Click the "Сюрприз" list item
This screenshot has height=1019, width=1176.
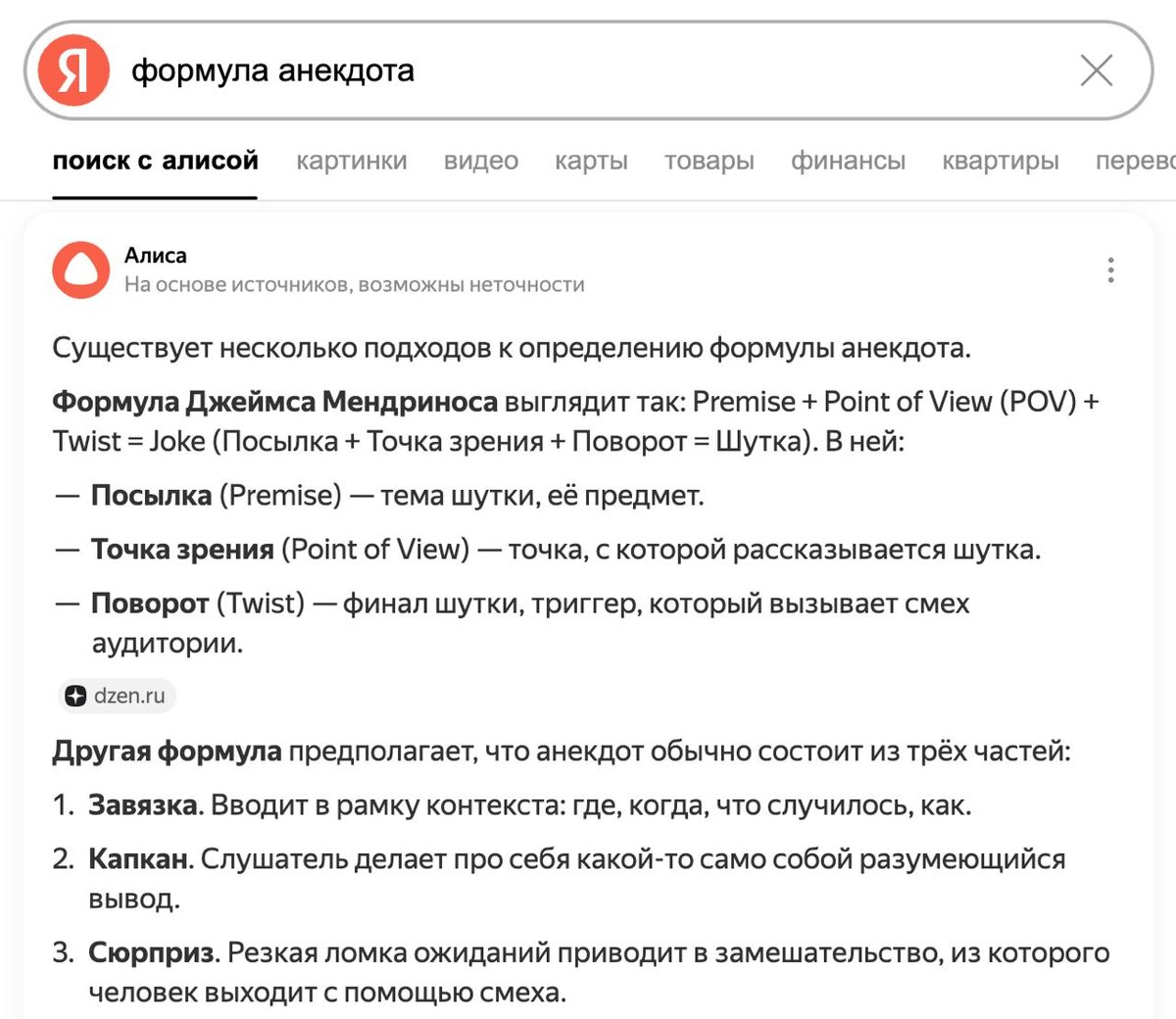(581, 972)
